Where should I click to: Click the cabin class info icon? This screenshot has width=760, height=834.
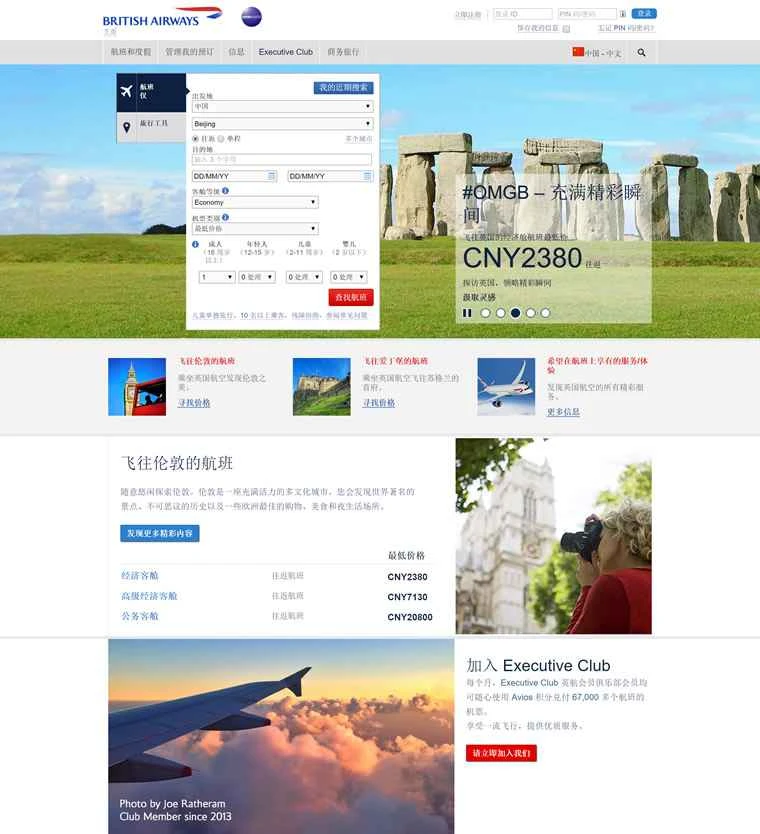226,190
